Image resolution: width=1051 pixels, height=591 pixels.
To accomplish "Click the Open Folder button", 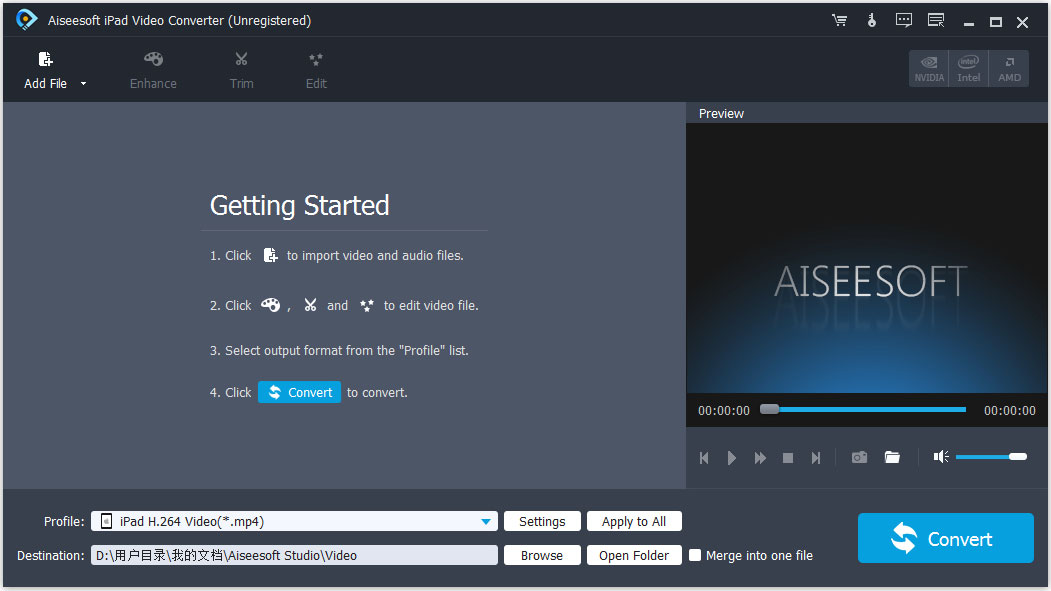I will click(x=634, y=555).
